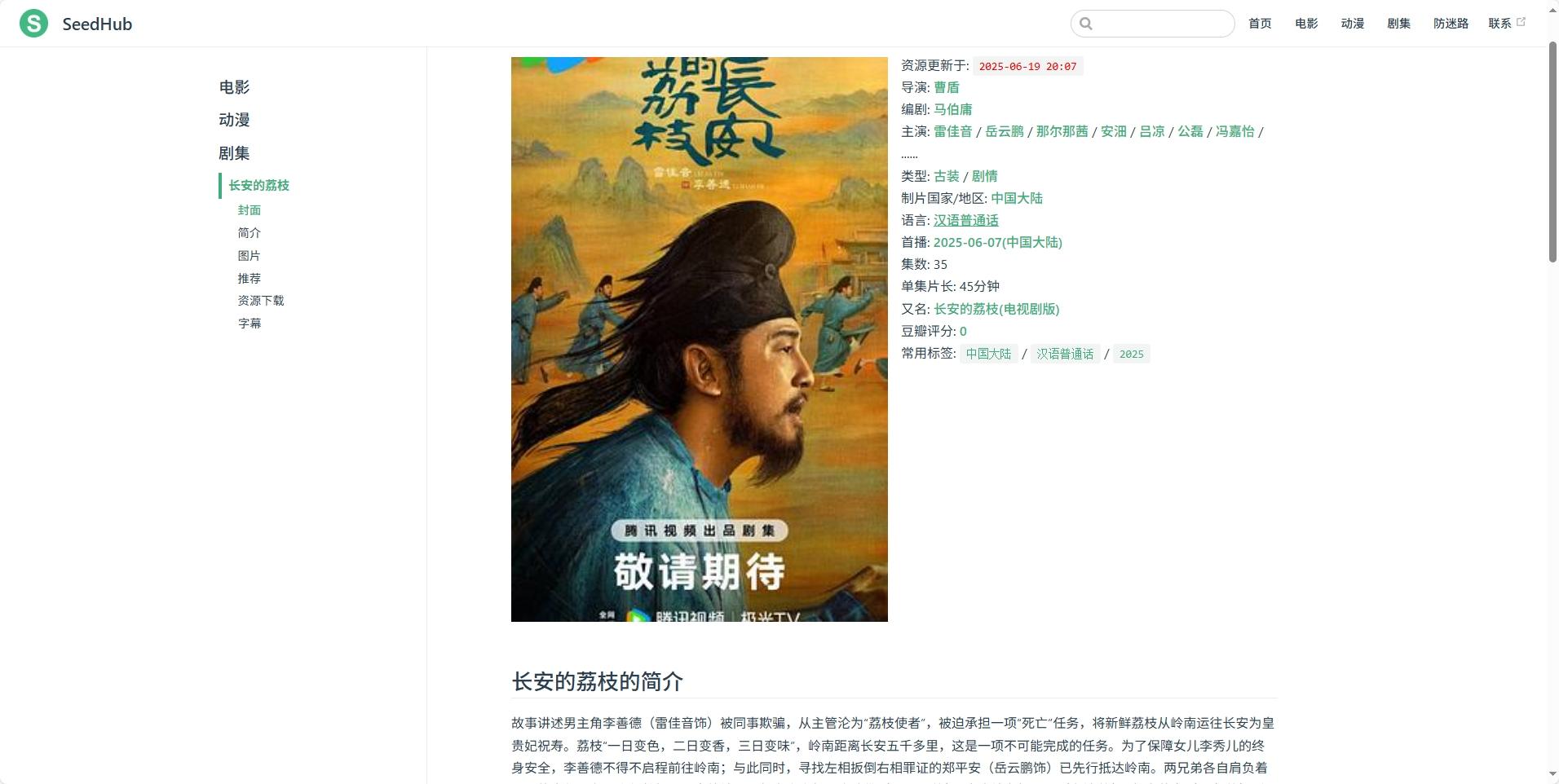Jump to 字幕 section in sidebar
The image size is (1559, 784).
(250, 324)
